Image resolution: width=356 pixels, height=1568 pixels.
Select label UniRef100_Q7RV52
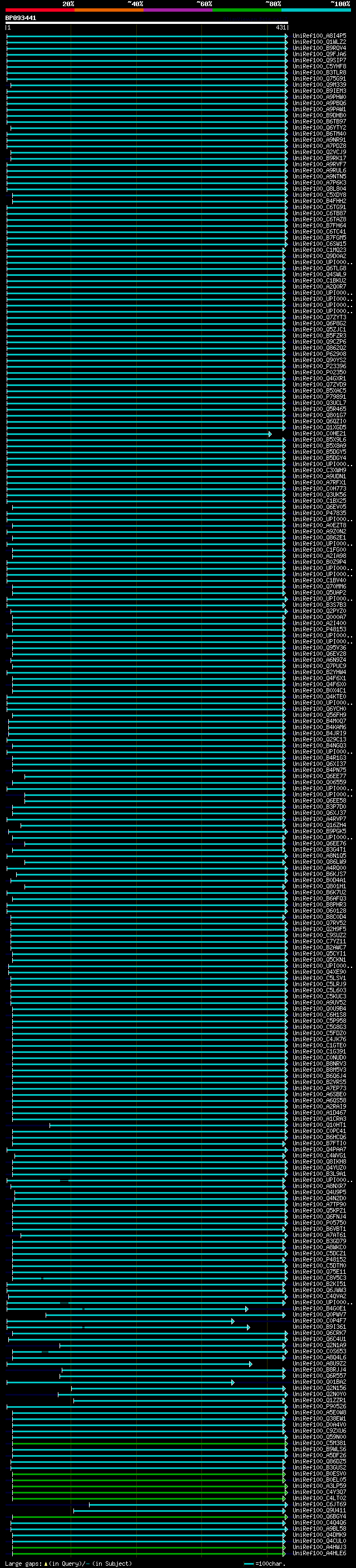tap(319, 923)
